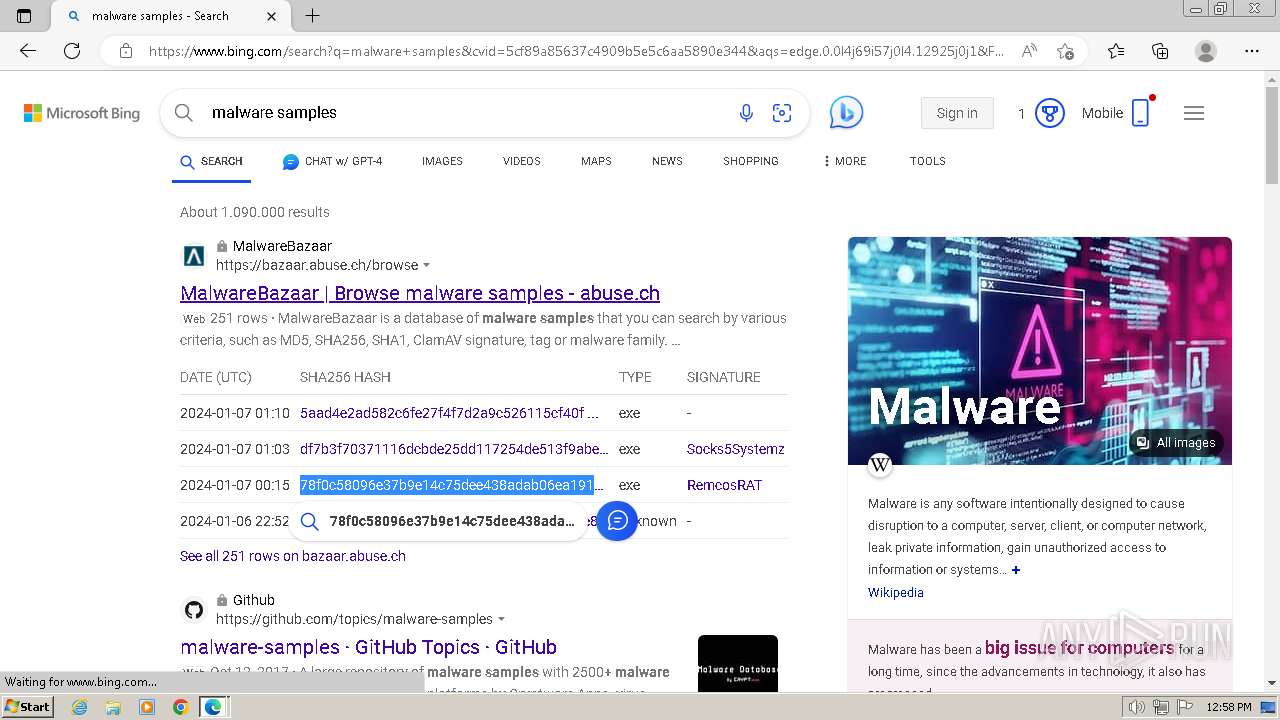Image resolution: width=1280 pixels, height=720 pixels.
Task: Open the Malware hero image
Action: 1040,351
